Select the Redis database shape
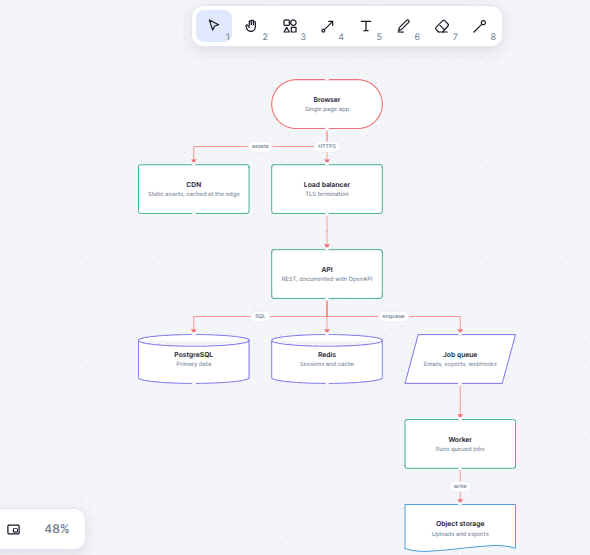 (x=327, y=359)
